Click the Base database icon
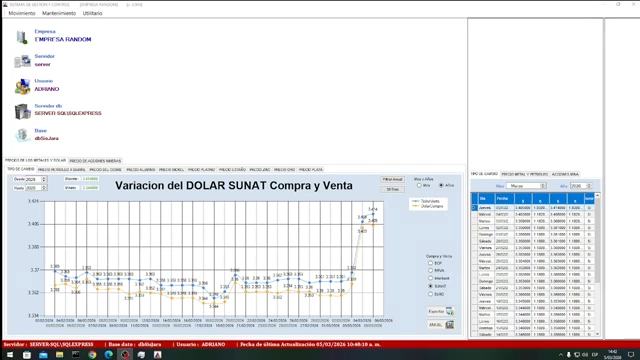The height and width of the screenshot is (360, 640). 22,135
